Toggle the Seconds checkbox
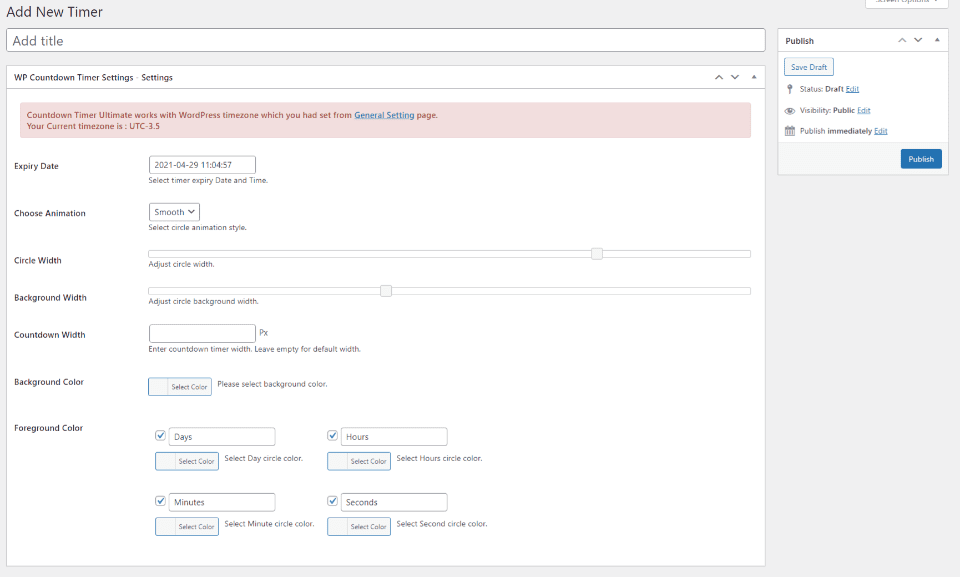Screen dimensions: 960x577 tap(332, 501)
